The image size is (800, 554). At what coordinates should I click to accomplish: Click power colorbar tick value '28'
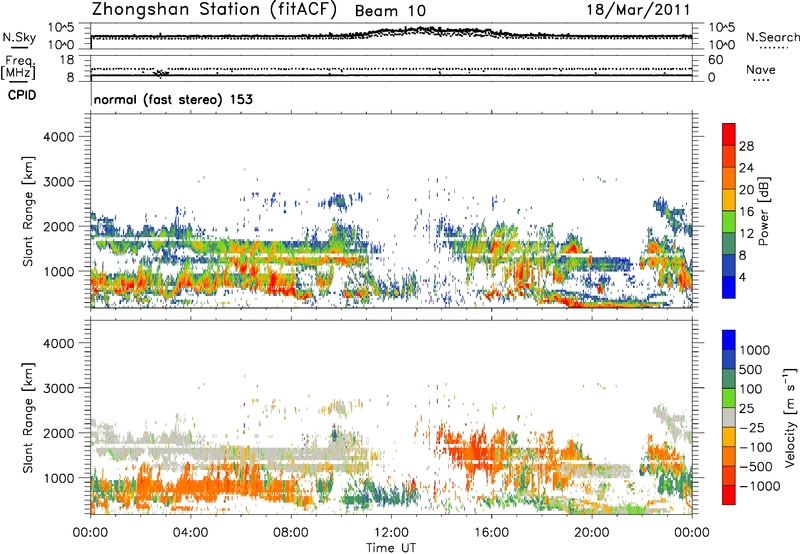click(746, 146)
